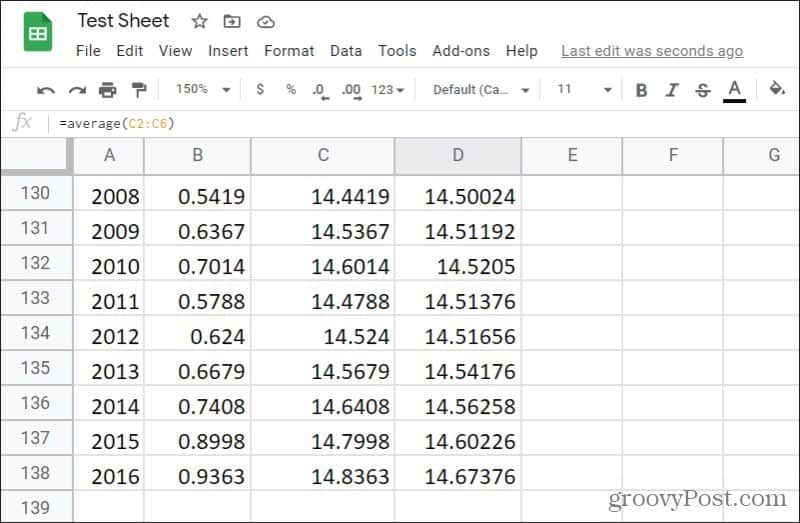The height and width of the screenshot is (523, 800).
Task: Open the Data menu
Action: [x=346, y=51]
